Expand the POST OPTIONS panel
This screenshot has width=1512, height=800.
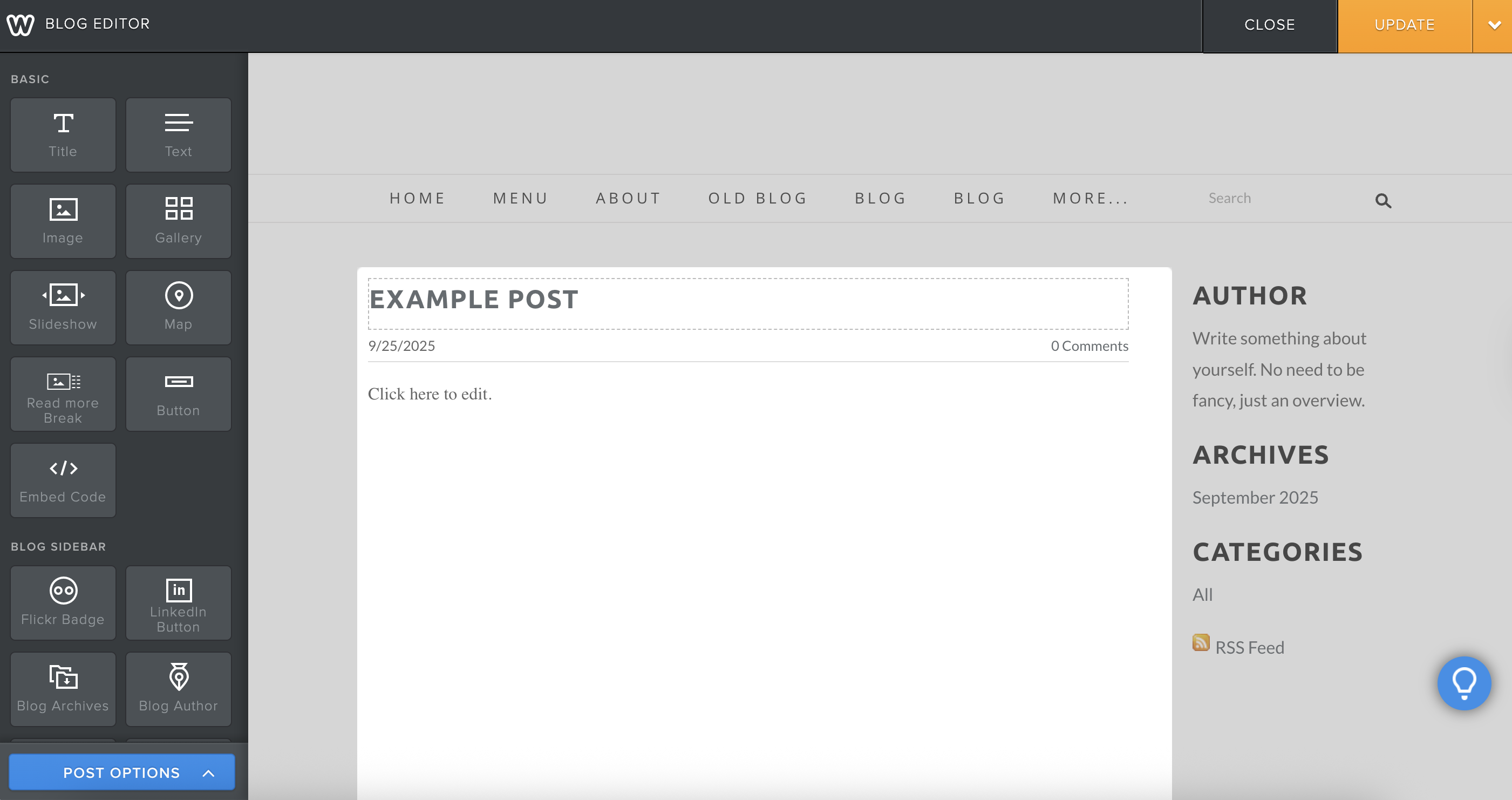coord(122,772)
